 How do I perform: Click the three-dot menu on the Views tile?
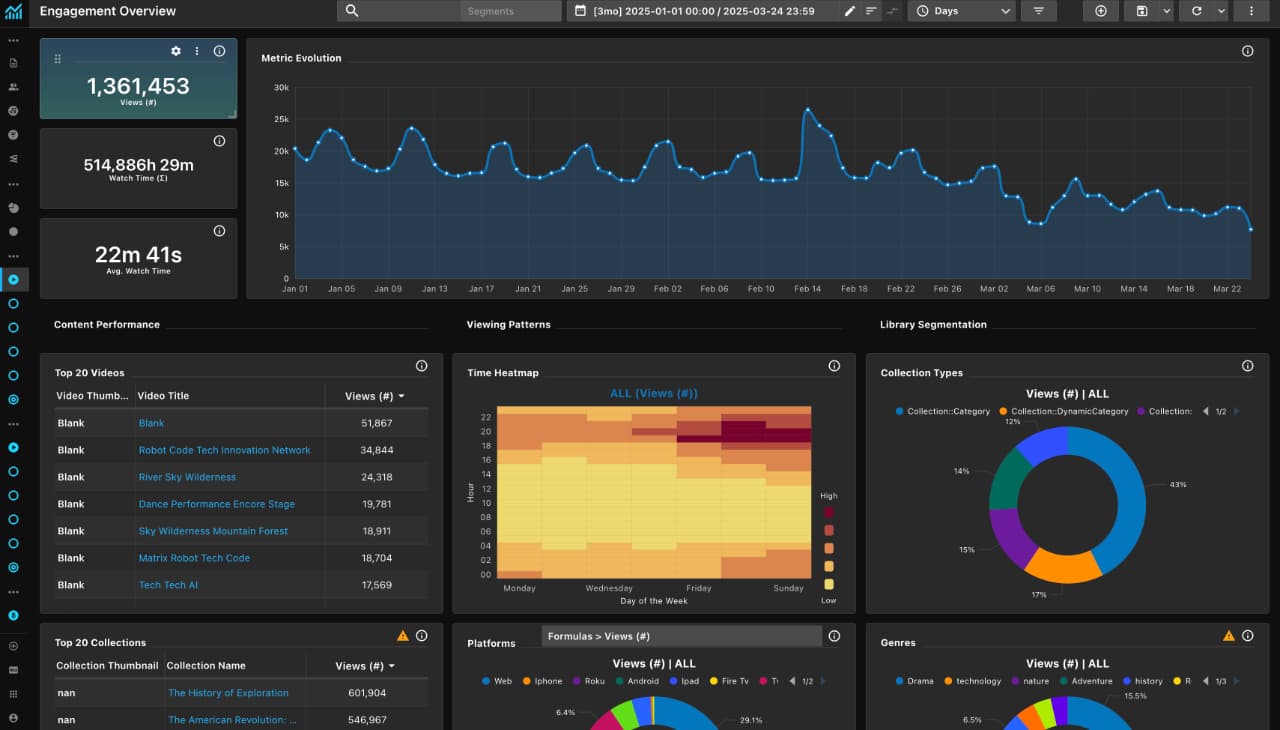(x=197, y=51)
